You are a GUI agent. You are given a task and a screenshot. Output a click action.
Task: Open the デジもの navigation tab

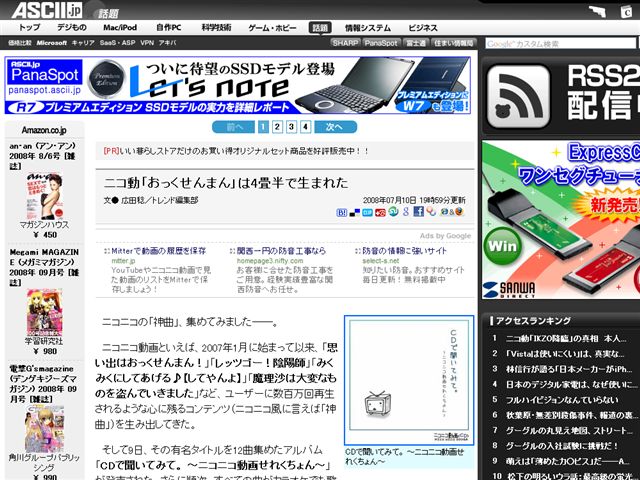tap(72, 27)
